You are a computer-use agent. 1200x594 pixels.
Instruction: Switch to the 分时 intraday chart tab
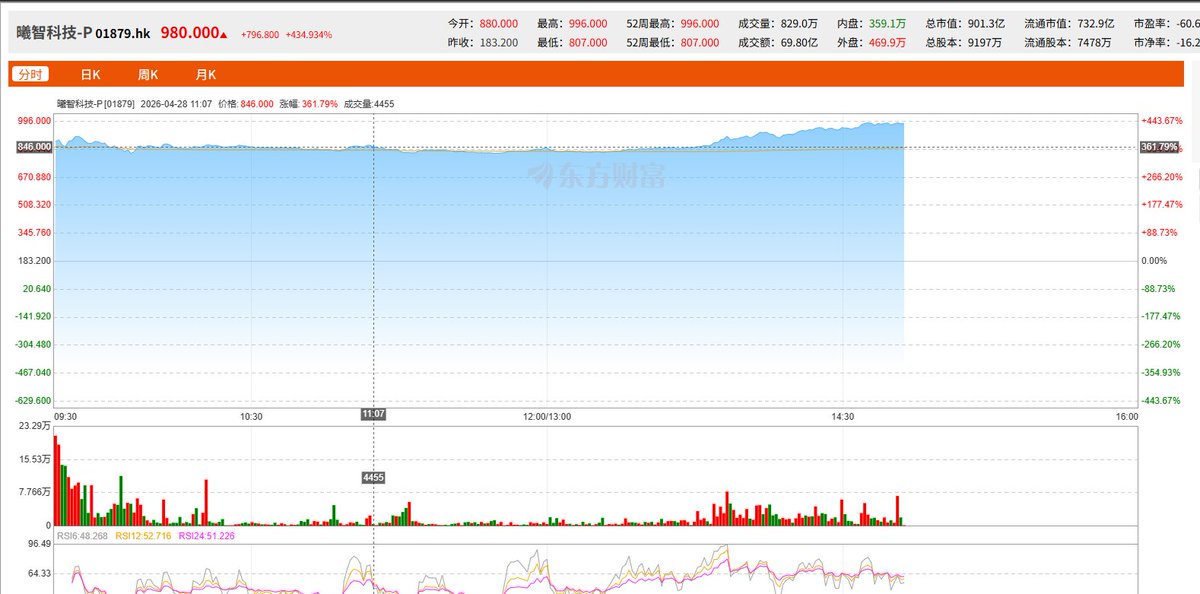[x=30, y=75]
